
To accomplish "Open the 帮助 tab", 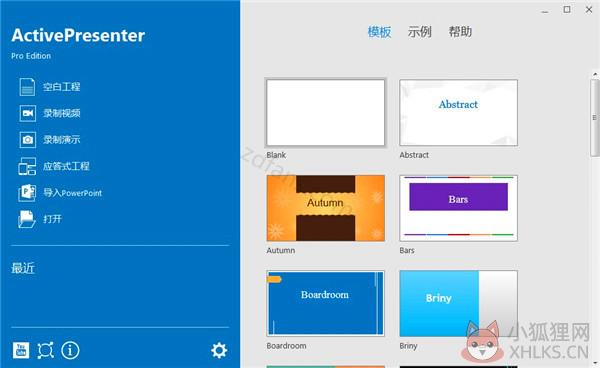I will 460,32.
